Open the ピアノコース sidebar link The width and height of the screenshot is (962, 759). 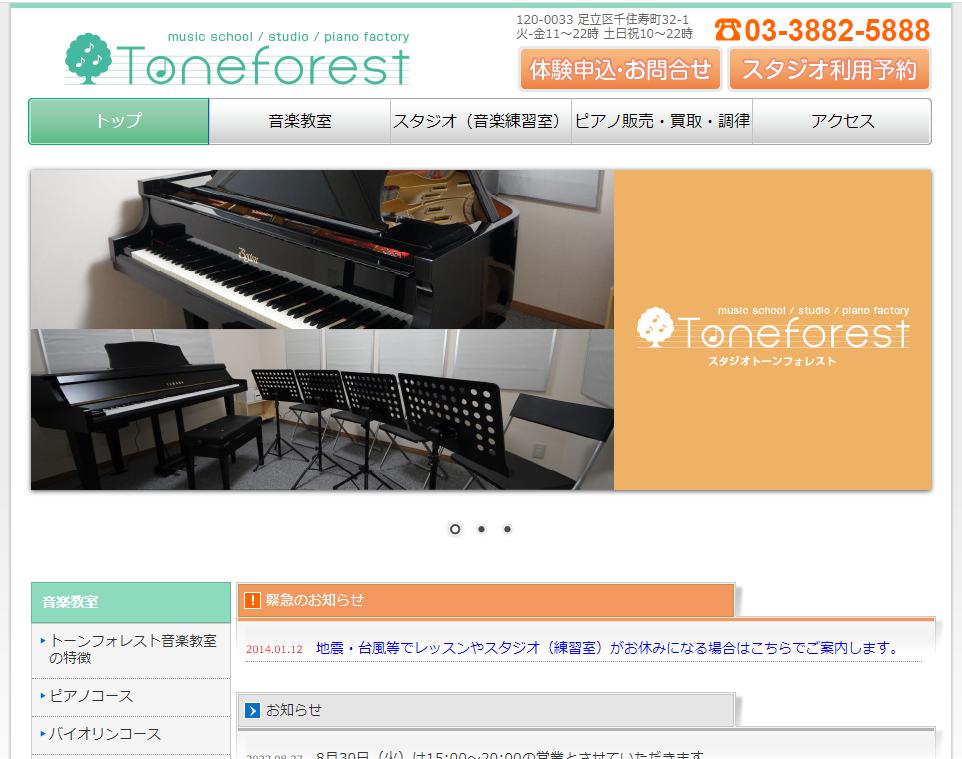[x=91, y=696]
